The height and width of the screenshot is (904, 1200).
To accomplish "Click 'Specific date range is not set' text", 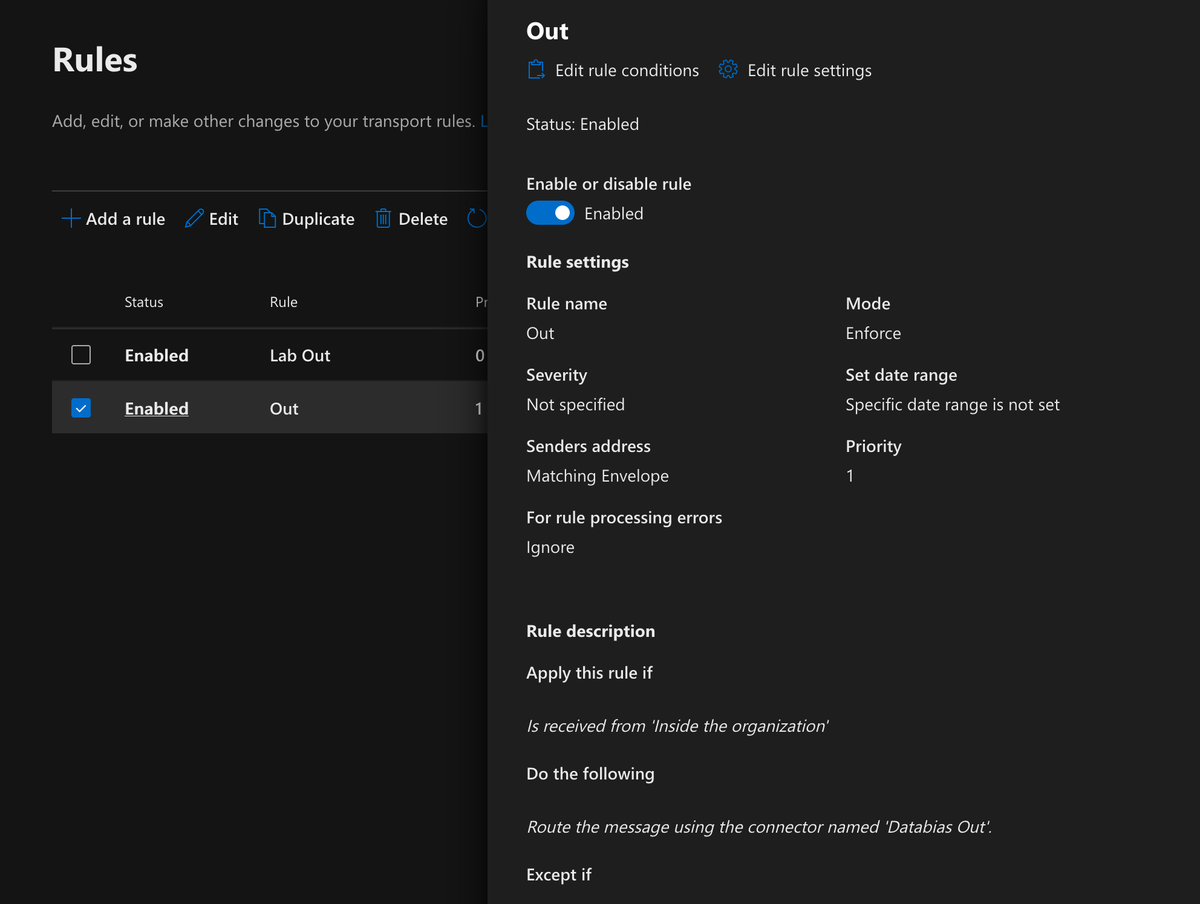I will (952, 404).
